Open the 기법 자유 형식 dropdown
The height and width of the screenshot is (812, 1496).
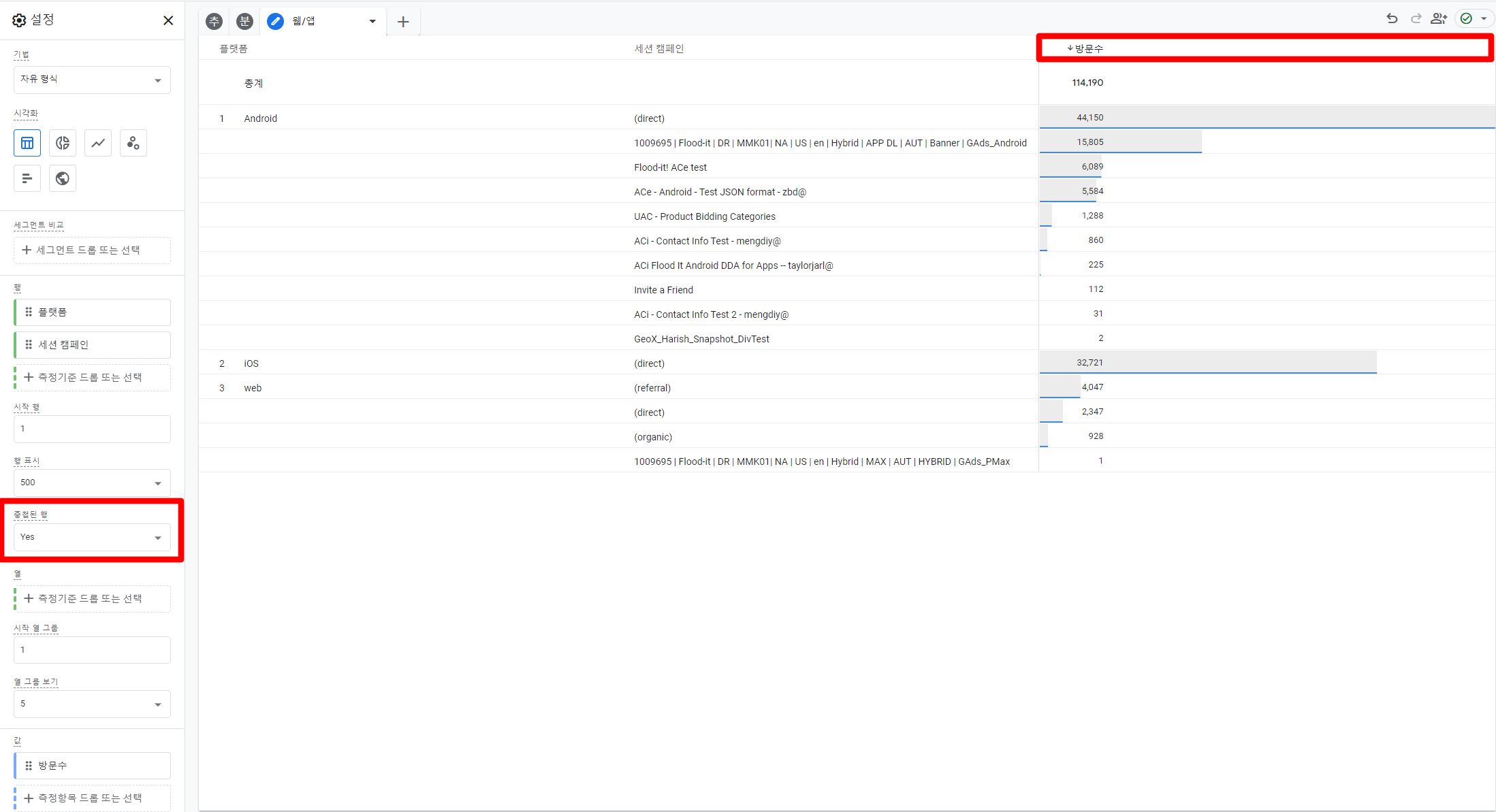(92, 80)
